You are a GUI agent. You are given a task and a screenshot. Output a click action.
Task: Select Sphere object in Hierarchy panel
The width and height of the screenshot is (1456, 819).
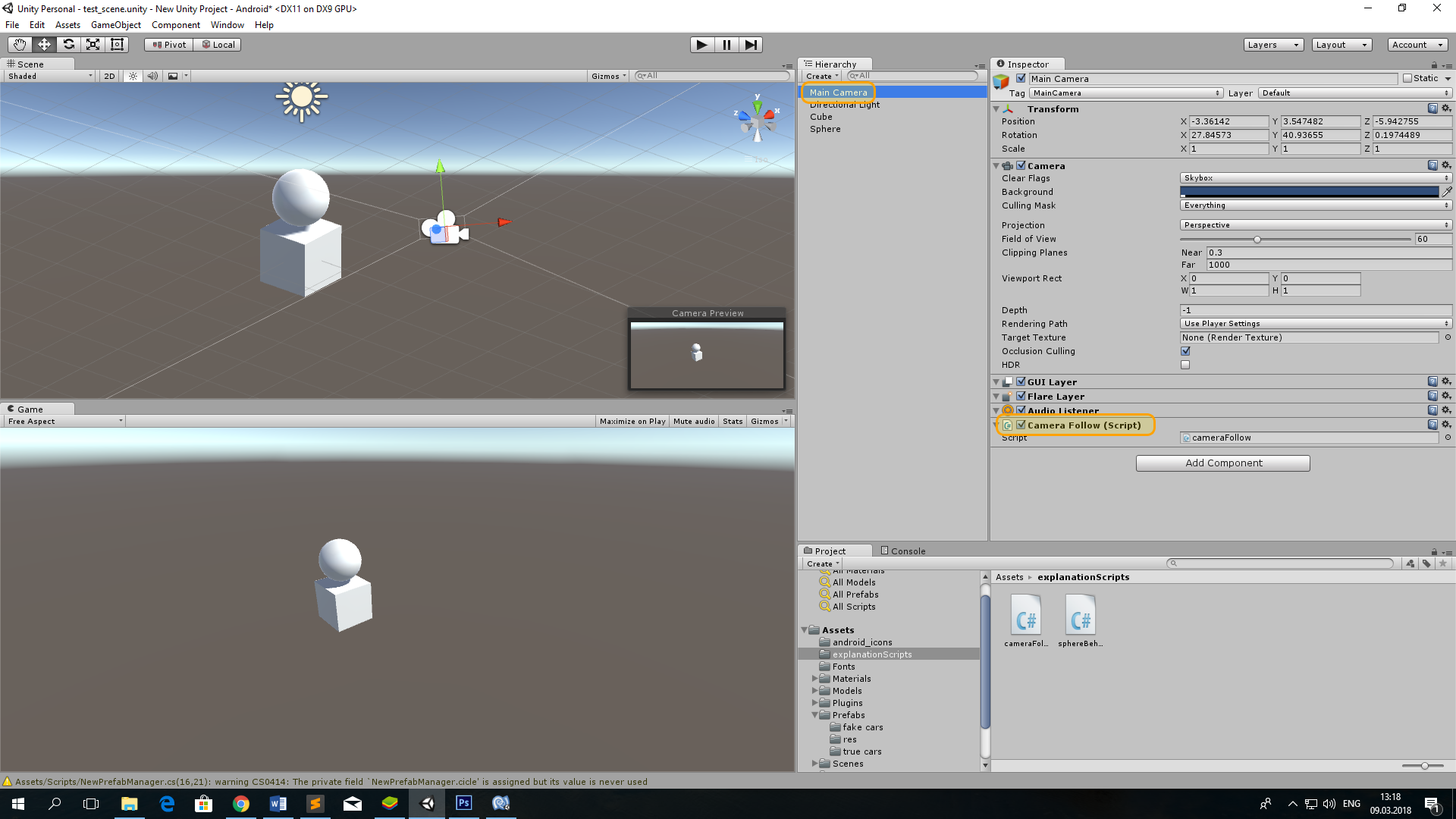[824, 128]
